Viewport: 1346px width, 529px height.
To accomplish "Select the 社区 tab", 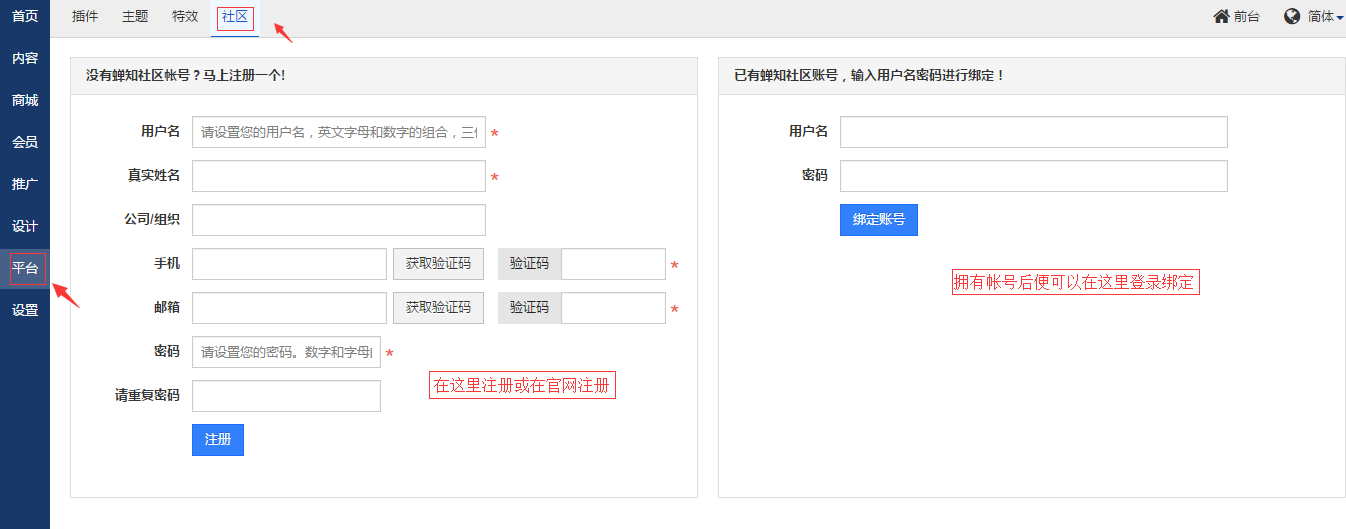I will pyautogui.click(x=235, y=16).
